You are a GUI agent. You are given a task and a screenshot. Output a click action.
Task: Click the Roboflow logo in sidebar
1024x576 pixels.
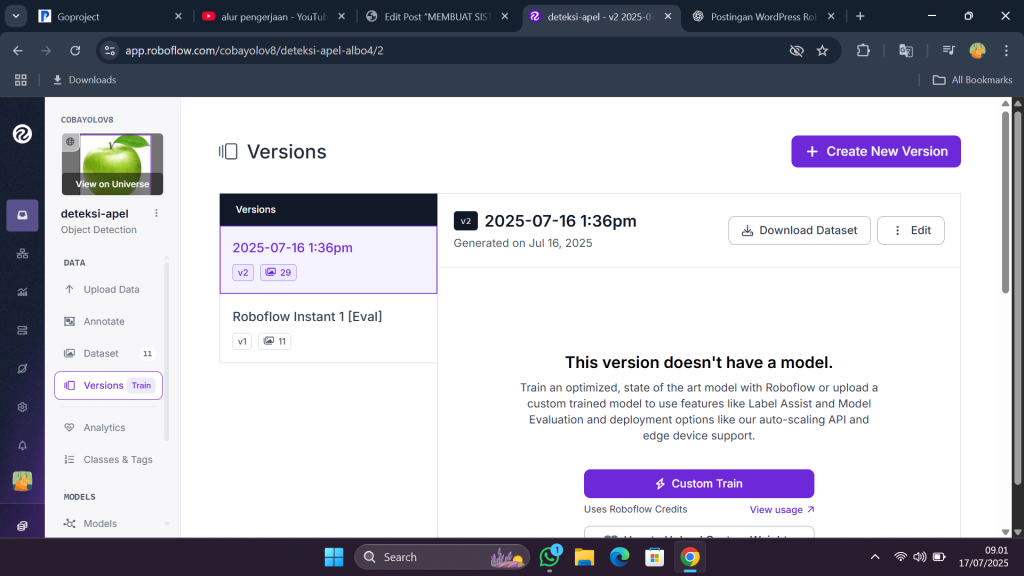pos(22,134)
